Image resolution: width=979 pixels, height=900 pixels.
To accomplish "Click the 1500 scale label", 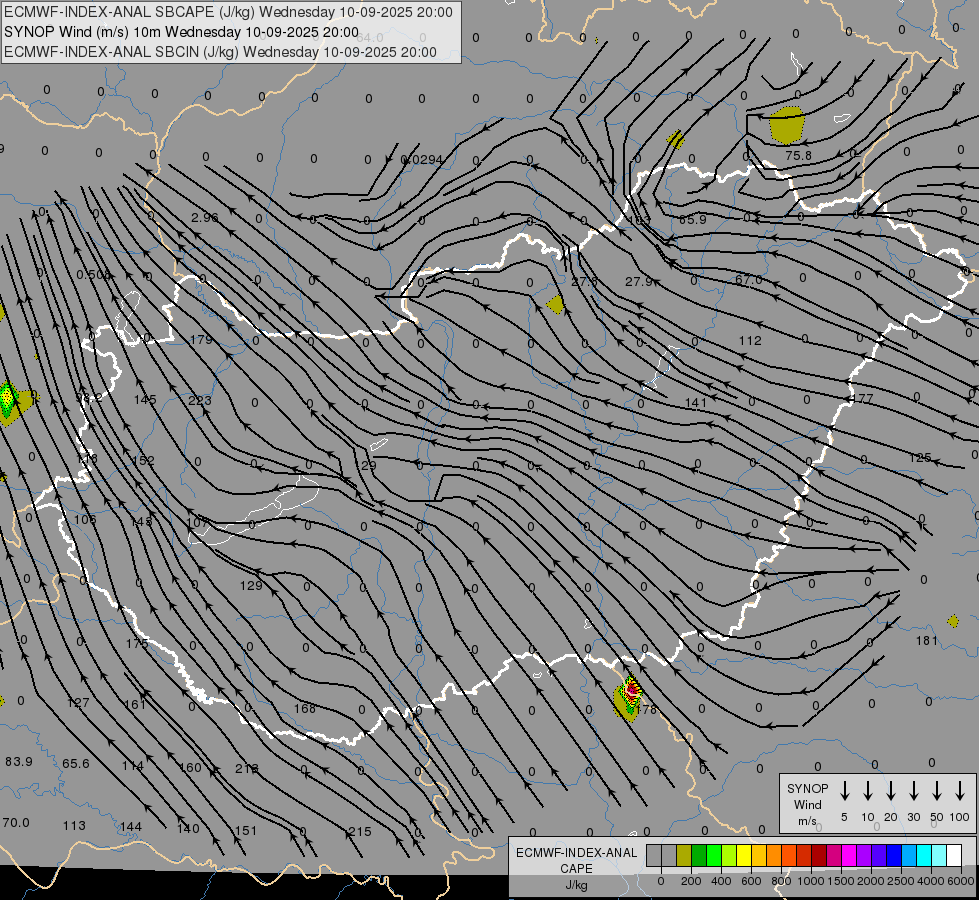I will click(x=840, y=881).
